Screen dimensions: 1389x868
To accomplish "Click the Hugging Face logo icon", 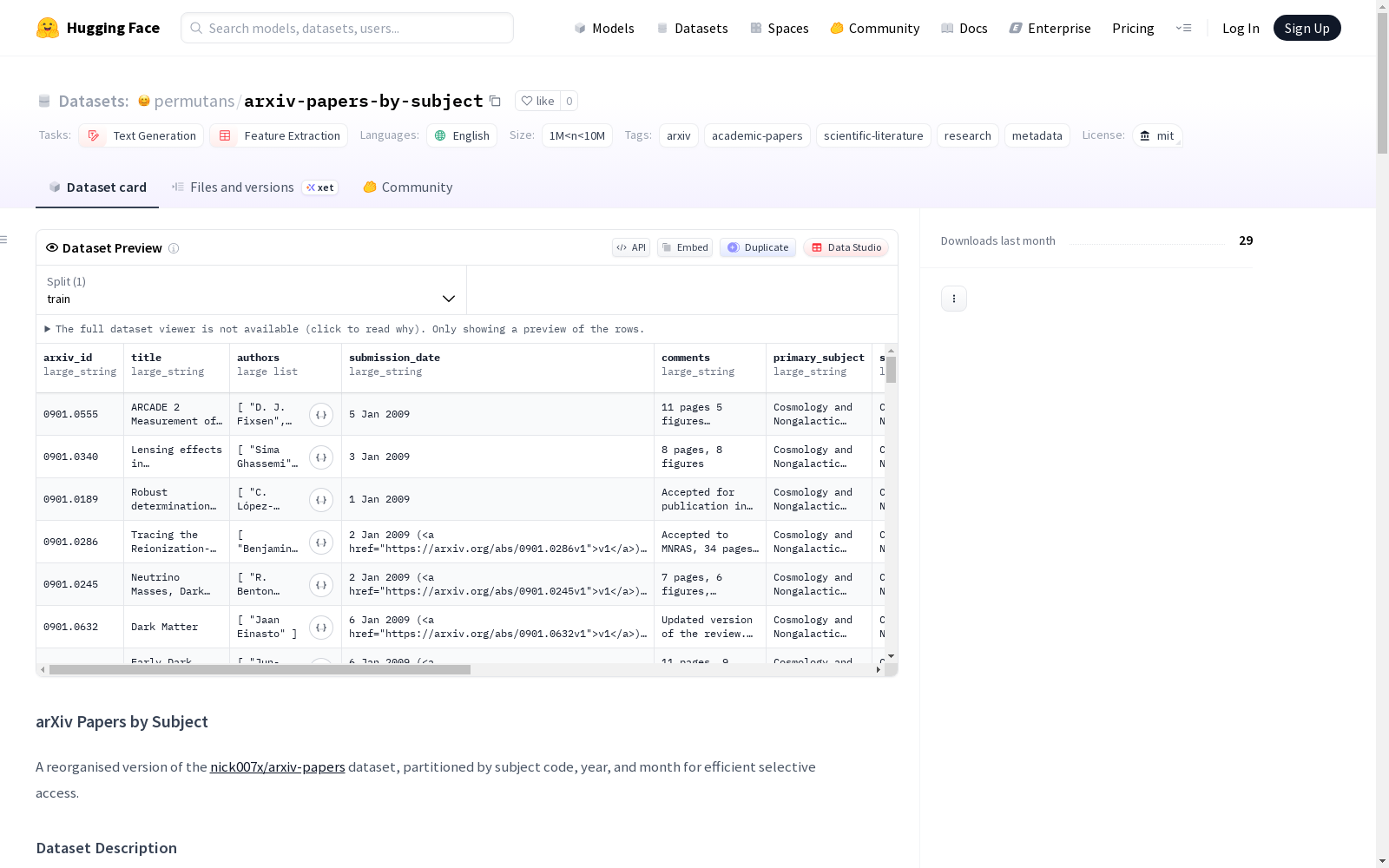I will point(48,28).
